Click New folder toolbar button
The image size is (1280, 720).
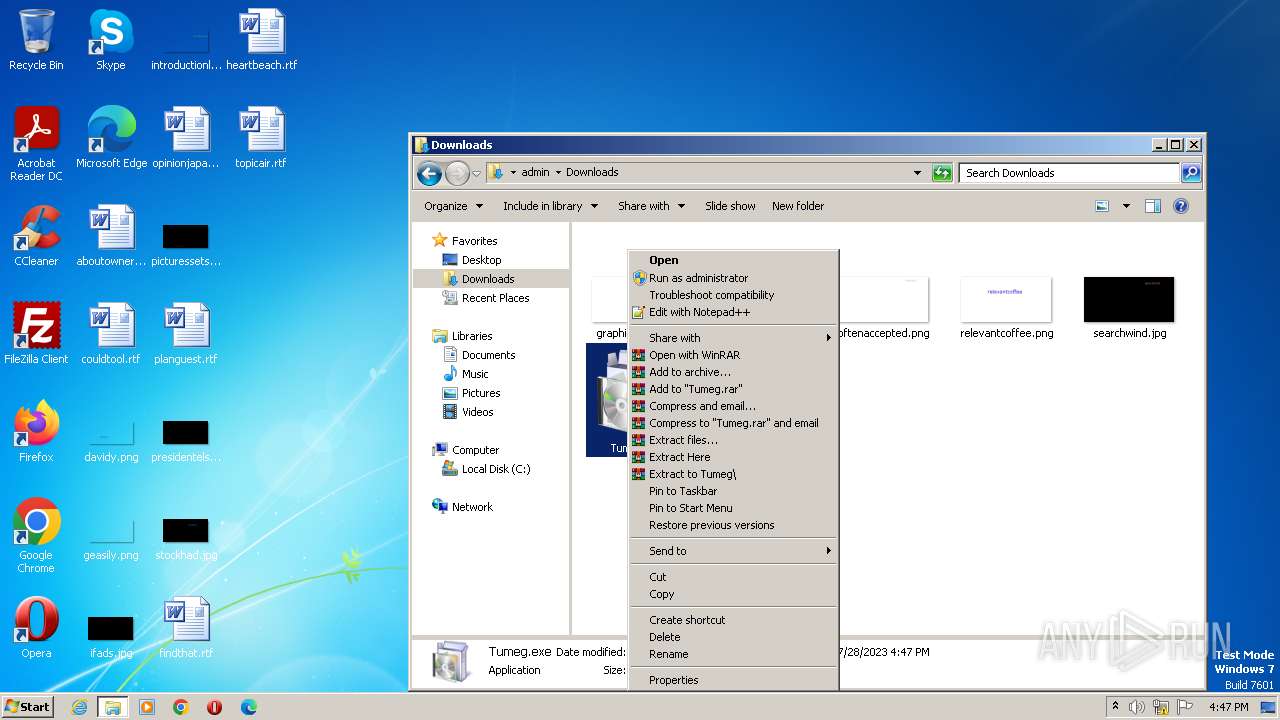(x=798, y=206)
